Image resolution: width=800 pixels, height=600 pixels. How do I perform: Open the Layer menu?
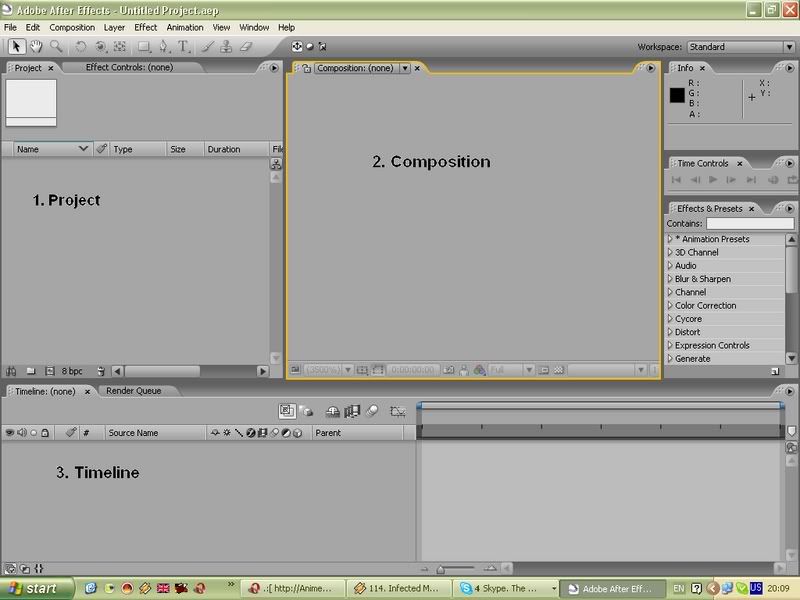pyautogui.click(x=114, y=28)
